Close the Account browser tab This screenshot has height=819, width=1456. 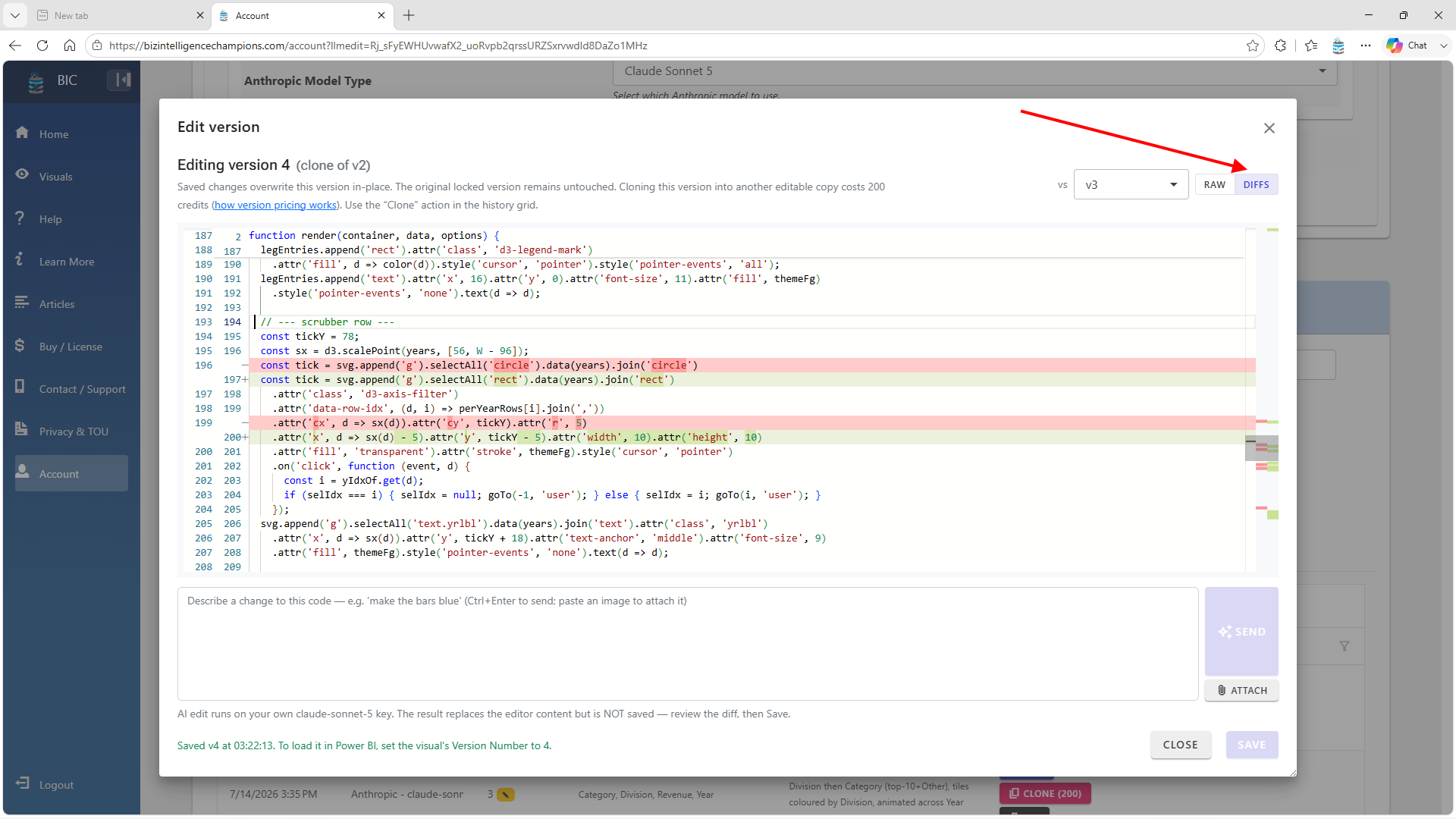pyautogui.click(x=381, y=15)
